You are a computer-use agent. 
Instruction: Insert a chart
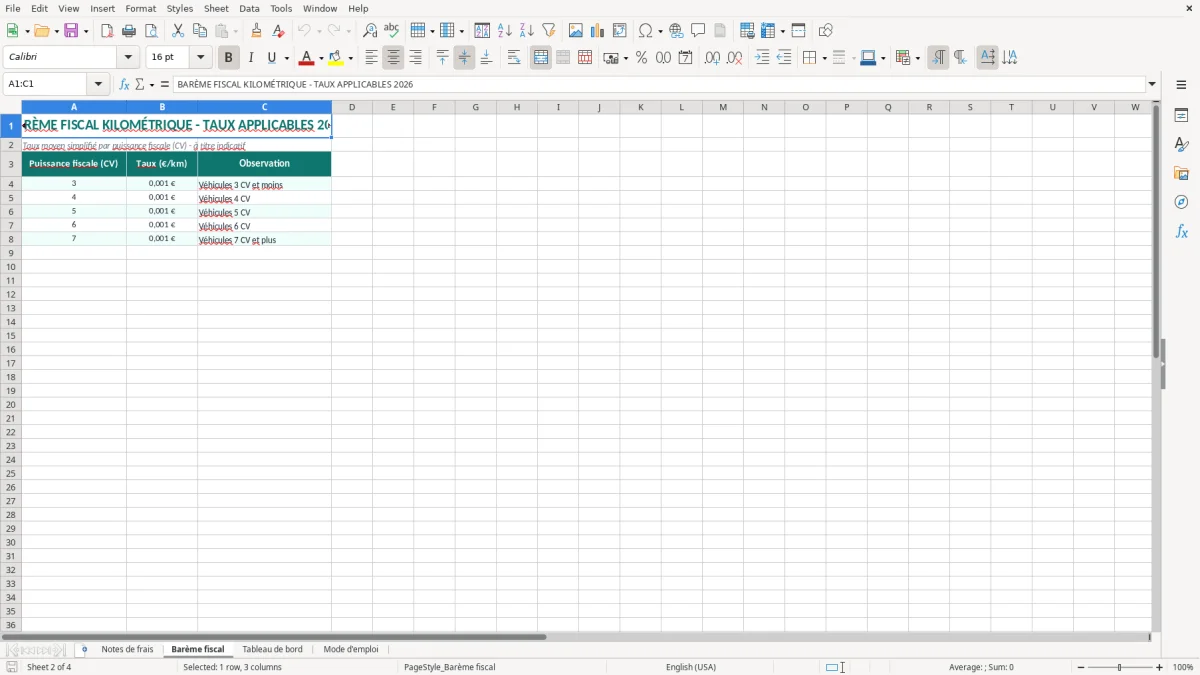tap(598, 31)
